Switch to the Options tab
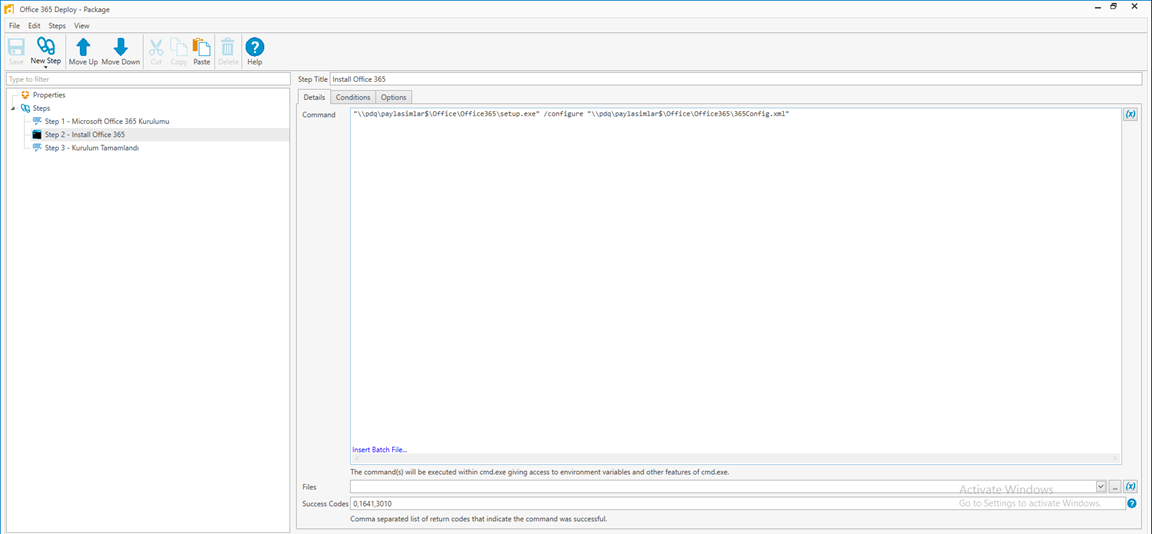This screenshot has height=534, width=1152. click(x=394, y=97)
